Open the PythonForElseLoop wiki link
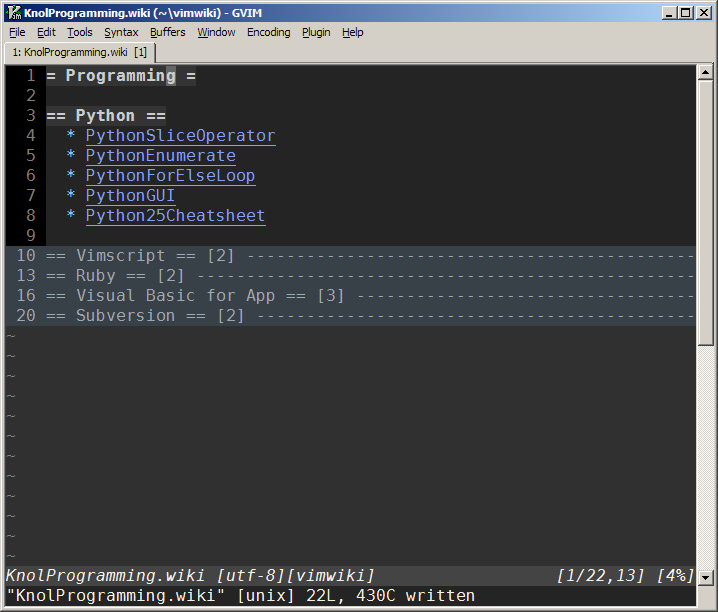Viewport: 718px width, 612px height. [x=170, y=176]
